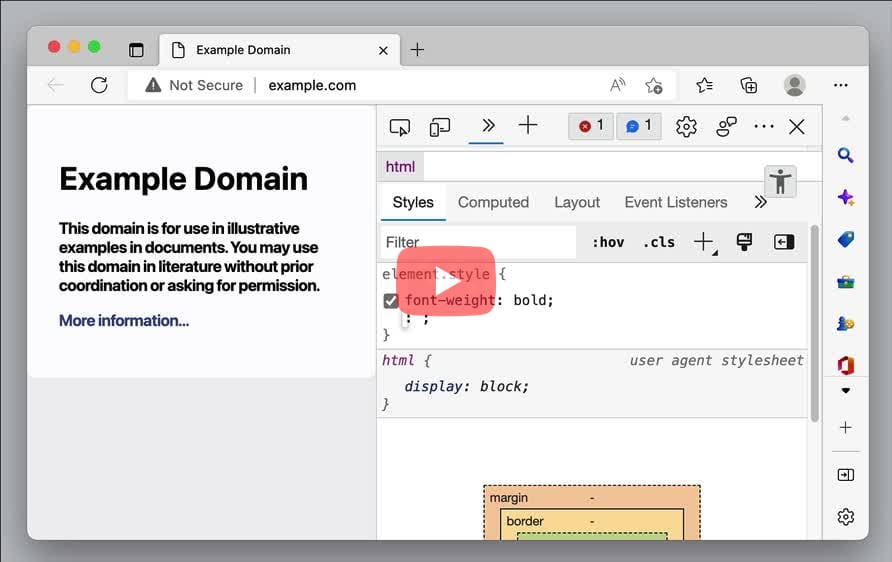Open DevTools settings gear
Viewport: 892px width, 562px height.
[x=686, y=126]
